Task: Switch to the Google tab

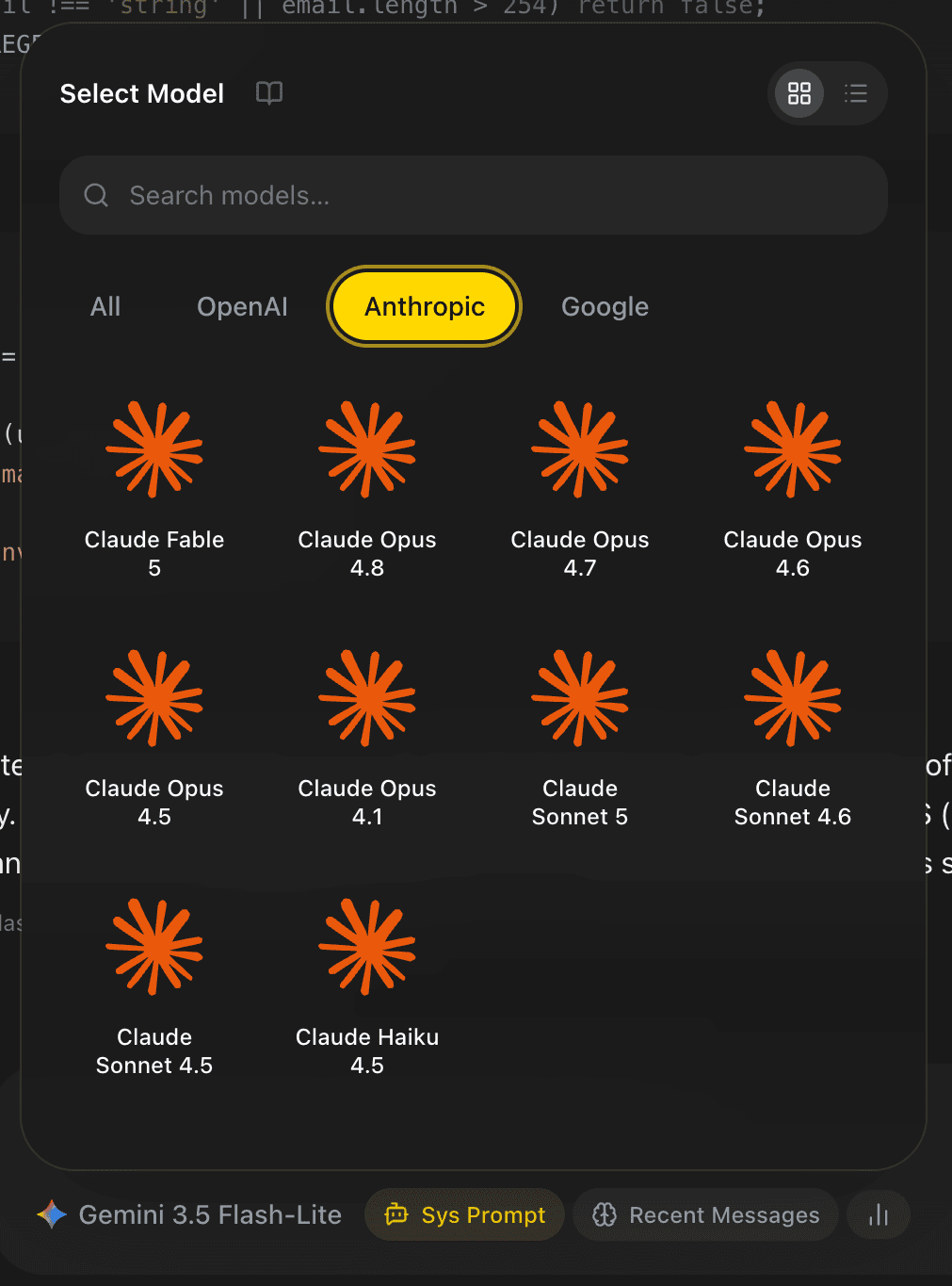Action: coord(605,306)
